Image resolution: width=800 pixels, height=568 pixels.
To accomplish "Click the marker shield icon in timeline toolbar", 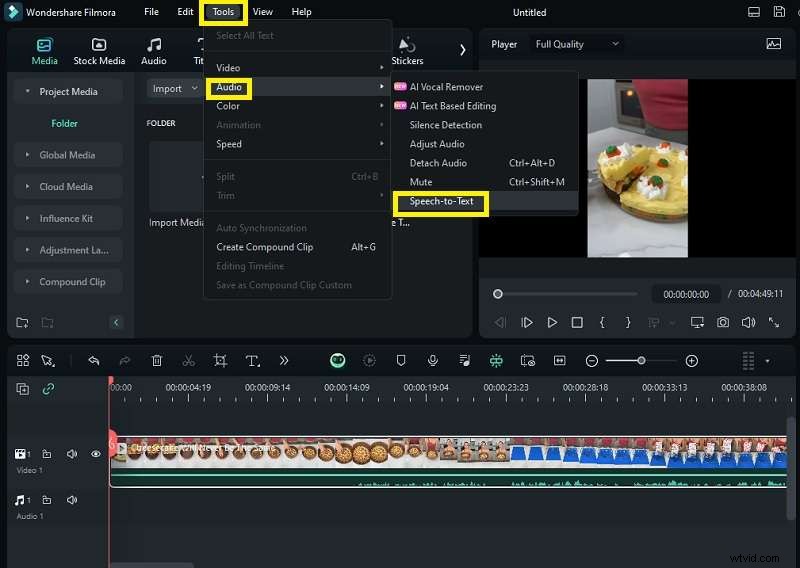I will click(401, 361).
